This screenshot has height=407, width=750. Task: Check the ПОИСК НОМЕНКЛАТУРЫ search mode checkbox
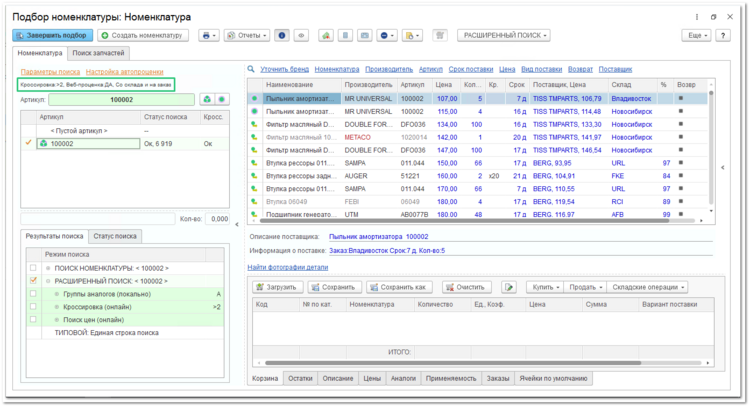pyautogui.click(x=33, y=268)
